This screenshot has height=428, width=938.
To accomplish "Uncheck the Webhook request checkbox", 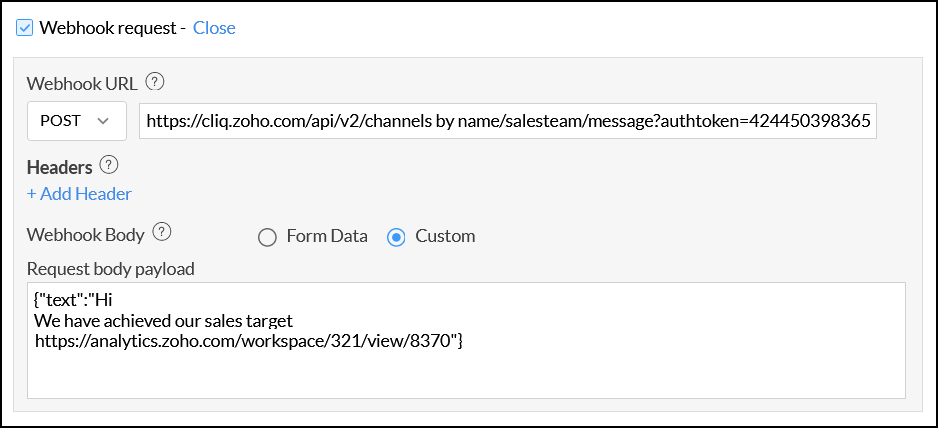I will 26,28.
